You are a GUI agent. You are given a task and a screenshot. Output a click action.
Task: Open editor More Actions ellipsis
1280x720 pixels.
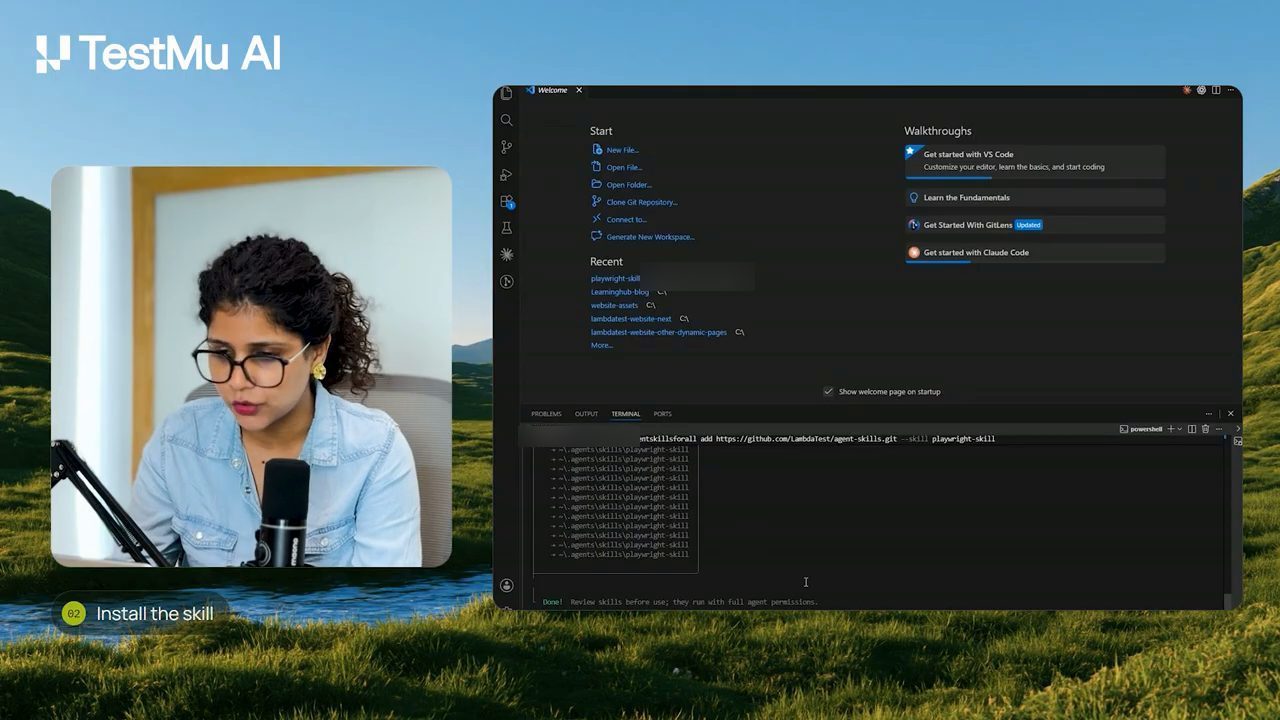coord(1231,90)
